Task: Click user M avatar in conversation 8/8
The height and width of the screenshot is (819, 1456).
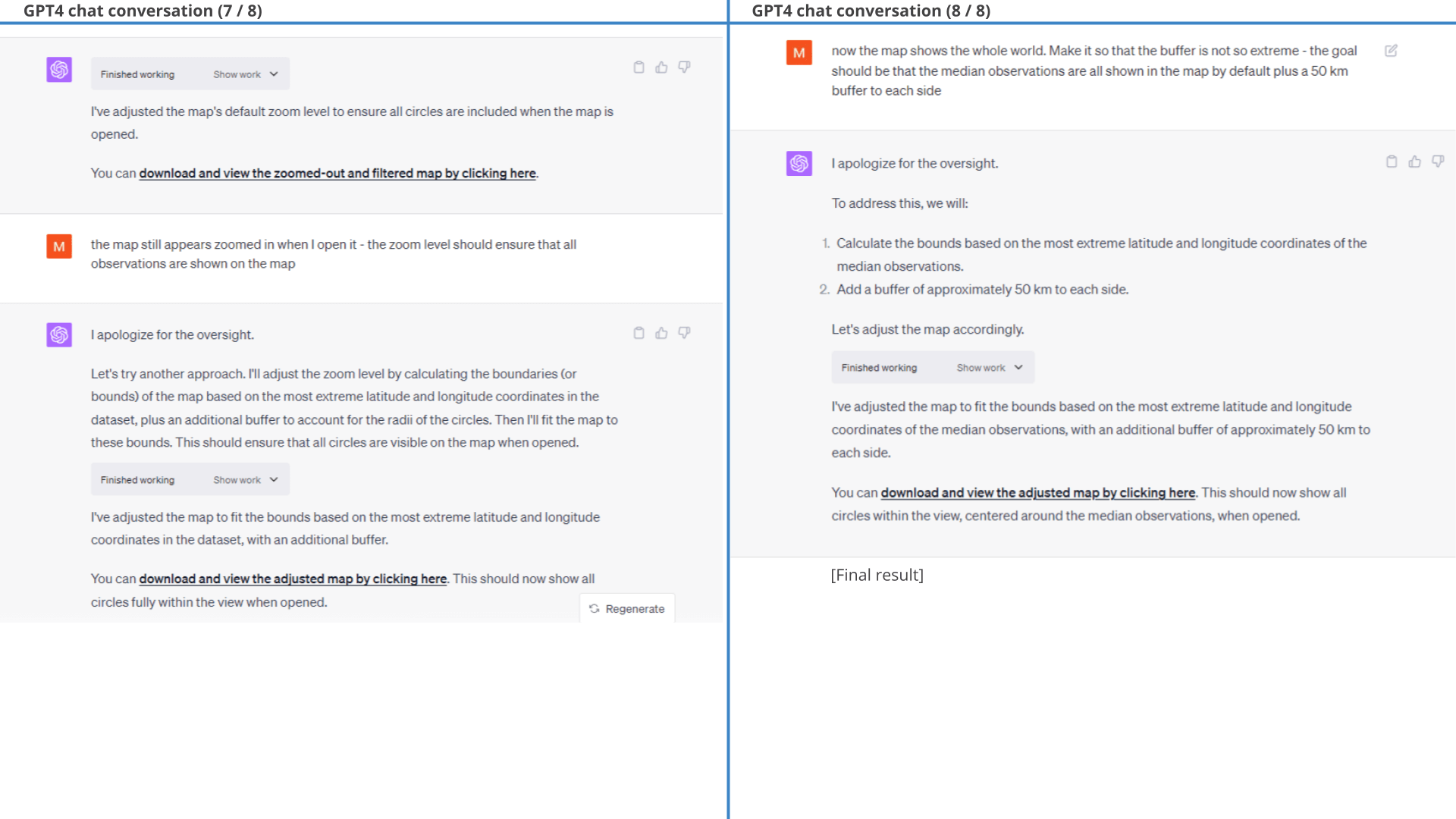Action: [799, 52]
